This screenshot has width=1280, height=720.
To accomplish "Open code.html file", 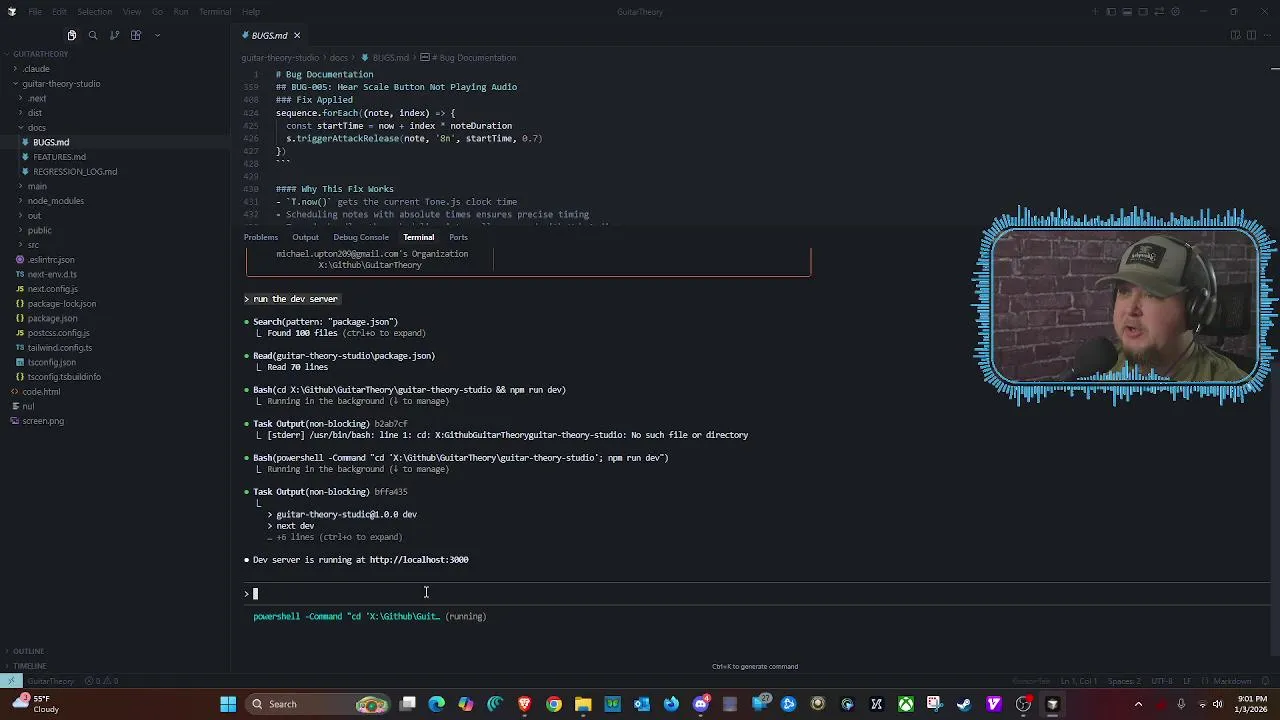I will point(41,392).
